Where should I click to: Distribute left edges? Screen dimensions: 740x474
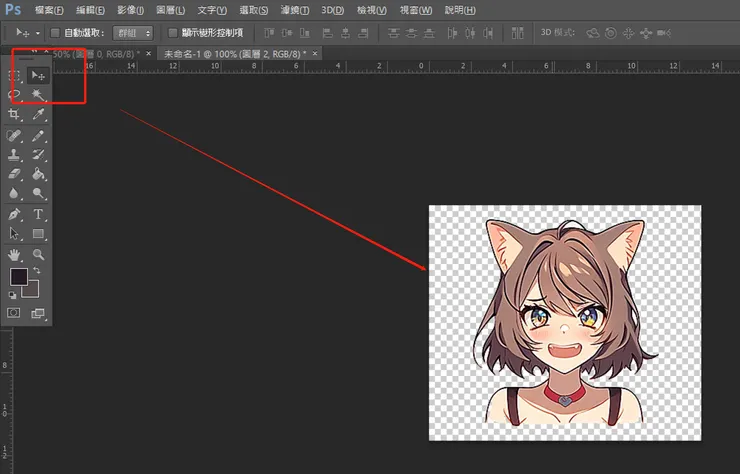click(453, 33)
